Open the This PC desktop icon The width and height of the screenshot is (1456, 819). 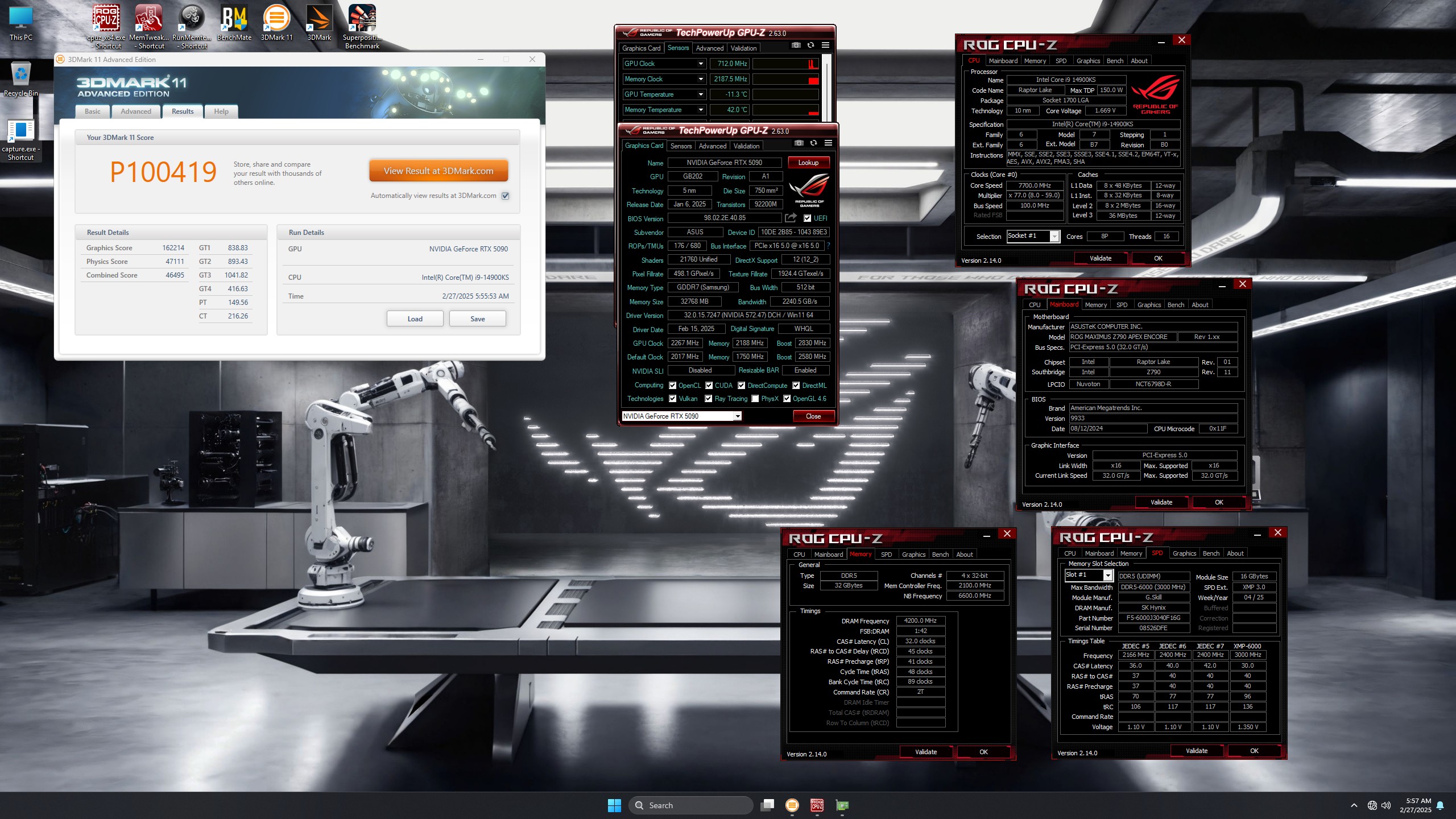pyautogui.click(x=21, y=24)
